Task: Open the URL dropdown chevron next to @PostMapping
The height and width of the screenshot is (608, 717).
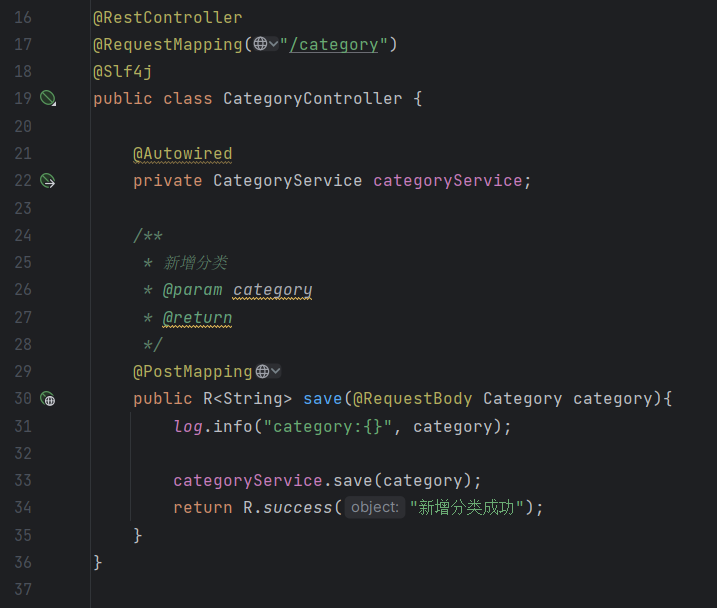Action: click(x=275, y=371)
